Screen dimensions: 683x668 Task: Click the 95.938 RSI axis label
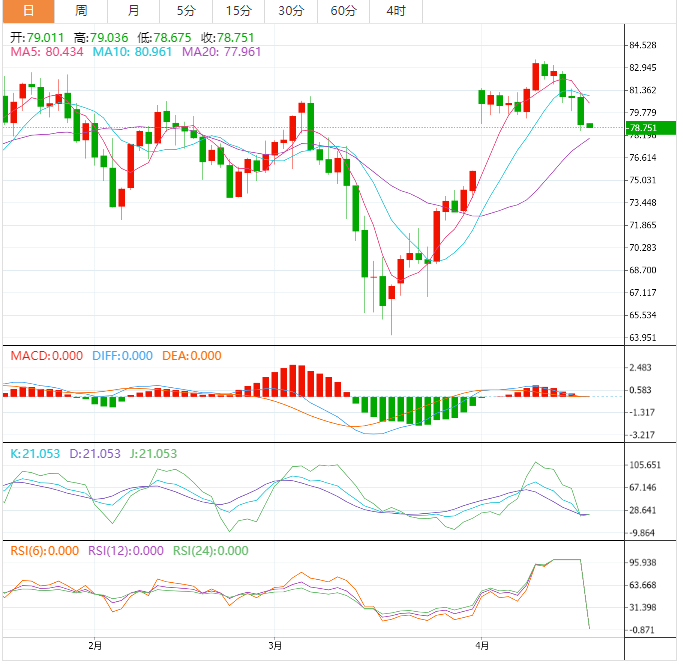pos(642,563)
